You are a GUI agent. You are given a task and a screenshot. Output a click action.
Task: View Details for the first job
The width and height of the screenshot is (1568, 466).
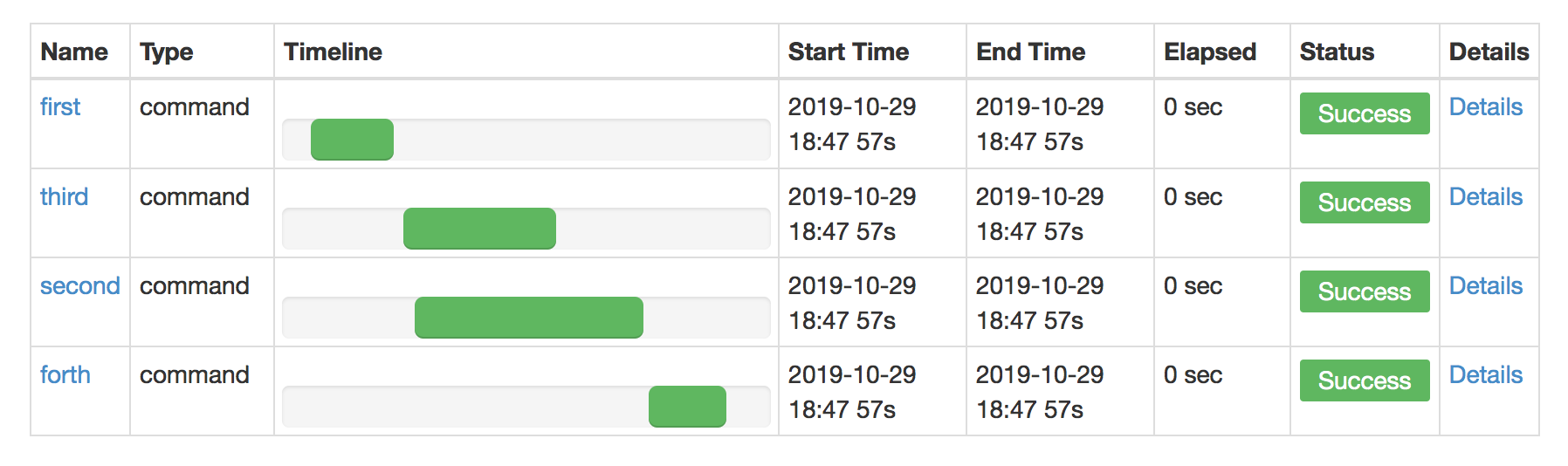(1485, 107)
